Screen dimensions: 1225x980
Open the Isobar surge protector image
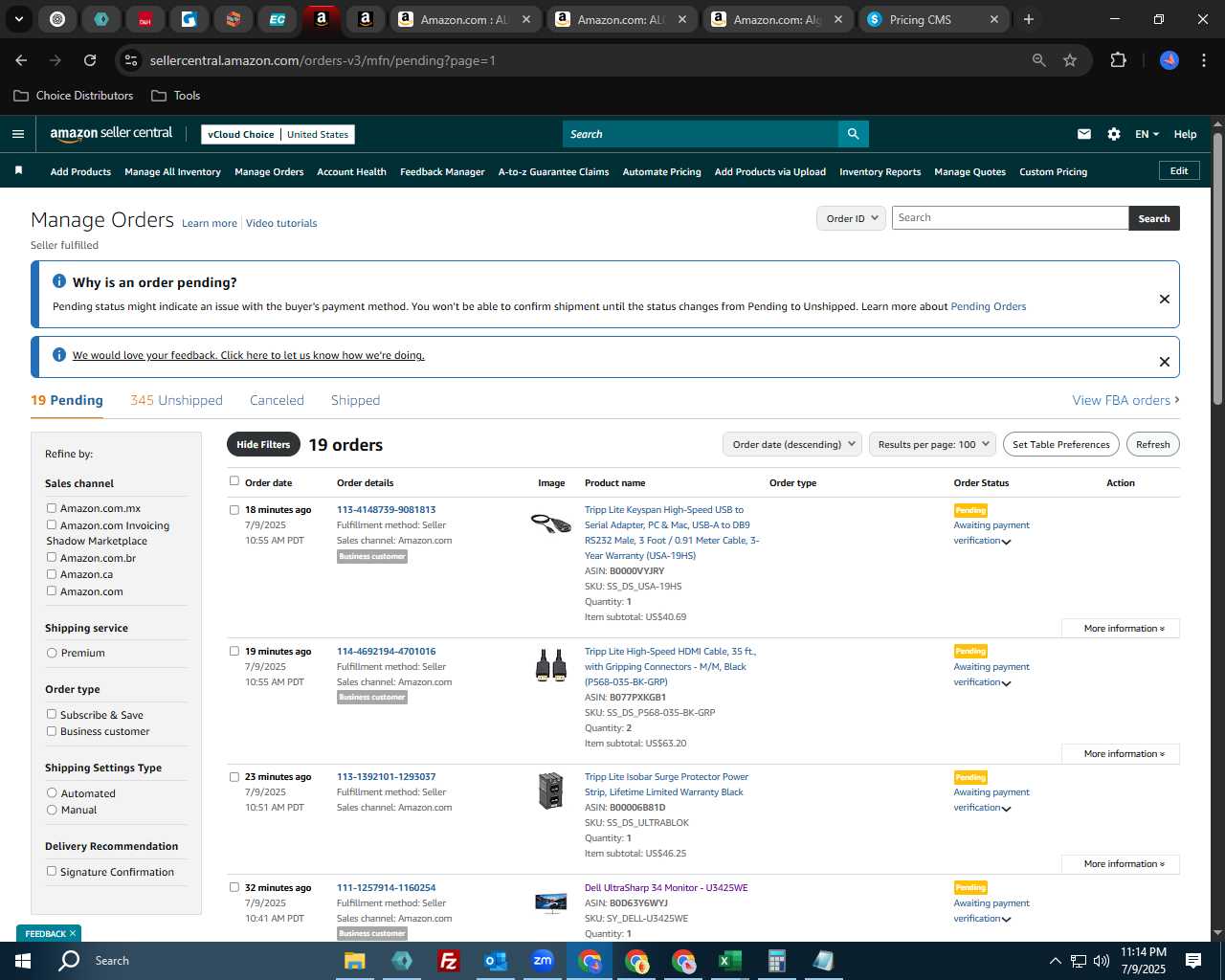(x=551, y=791)
